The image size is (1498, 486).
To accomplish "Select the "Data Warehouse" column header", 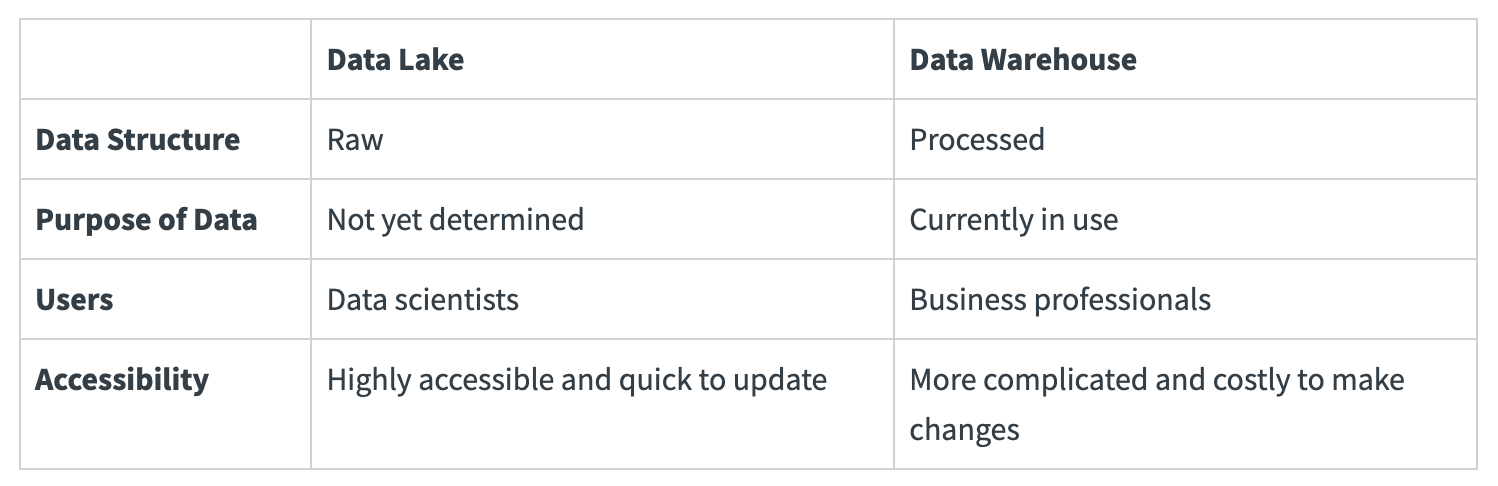I will 1022,60.
